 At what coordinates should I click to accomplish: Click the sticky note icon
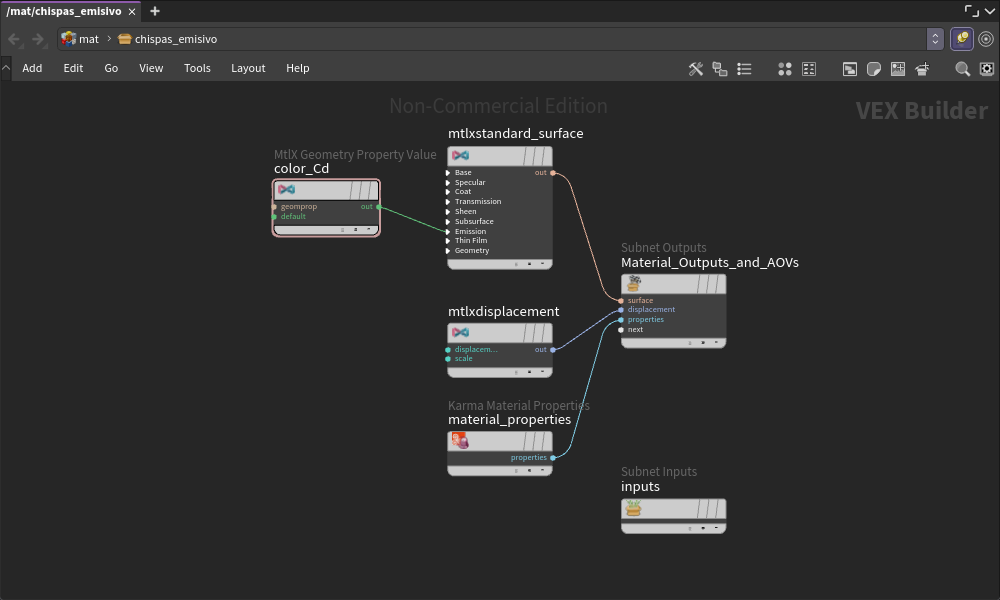874,69
